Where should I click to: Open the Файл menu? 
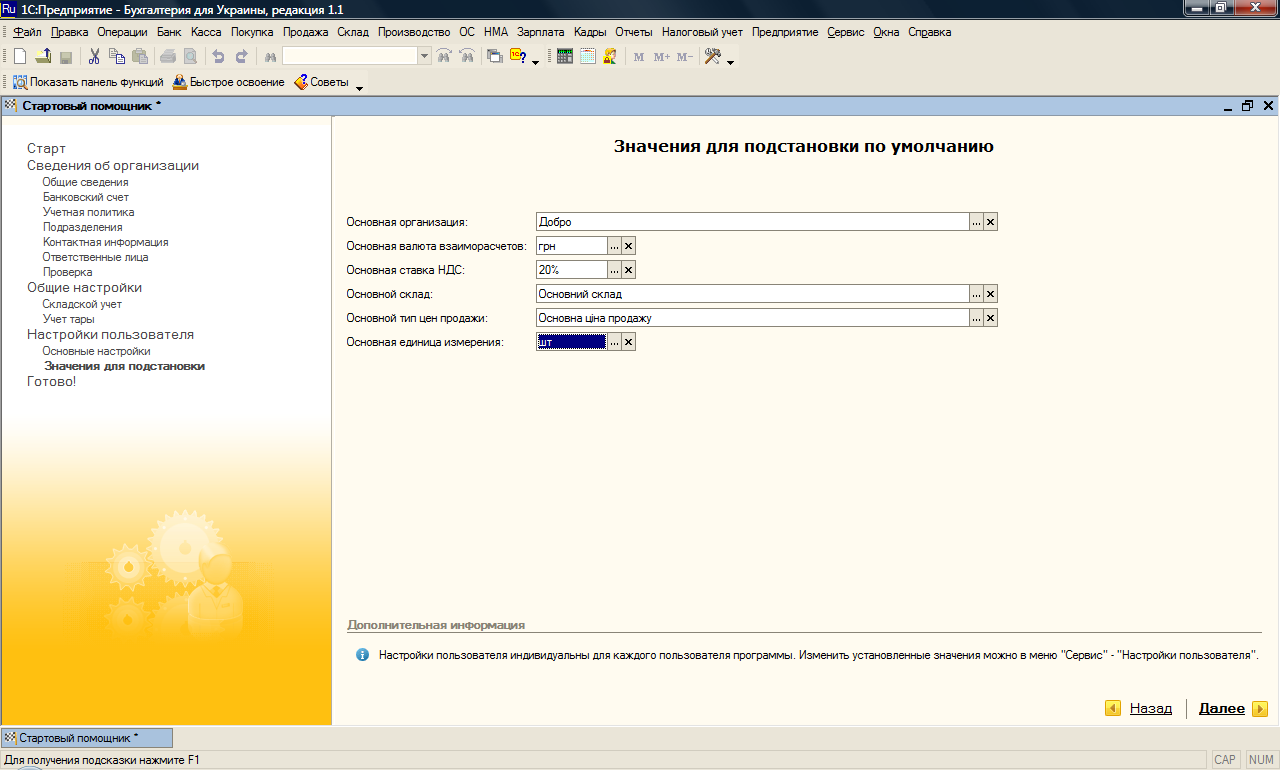(x=28, y=32)
